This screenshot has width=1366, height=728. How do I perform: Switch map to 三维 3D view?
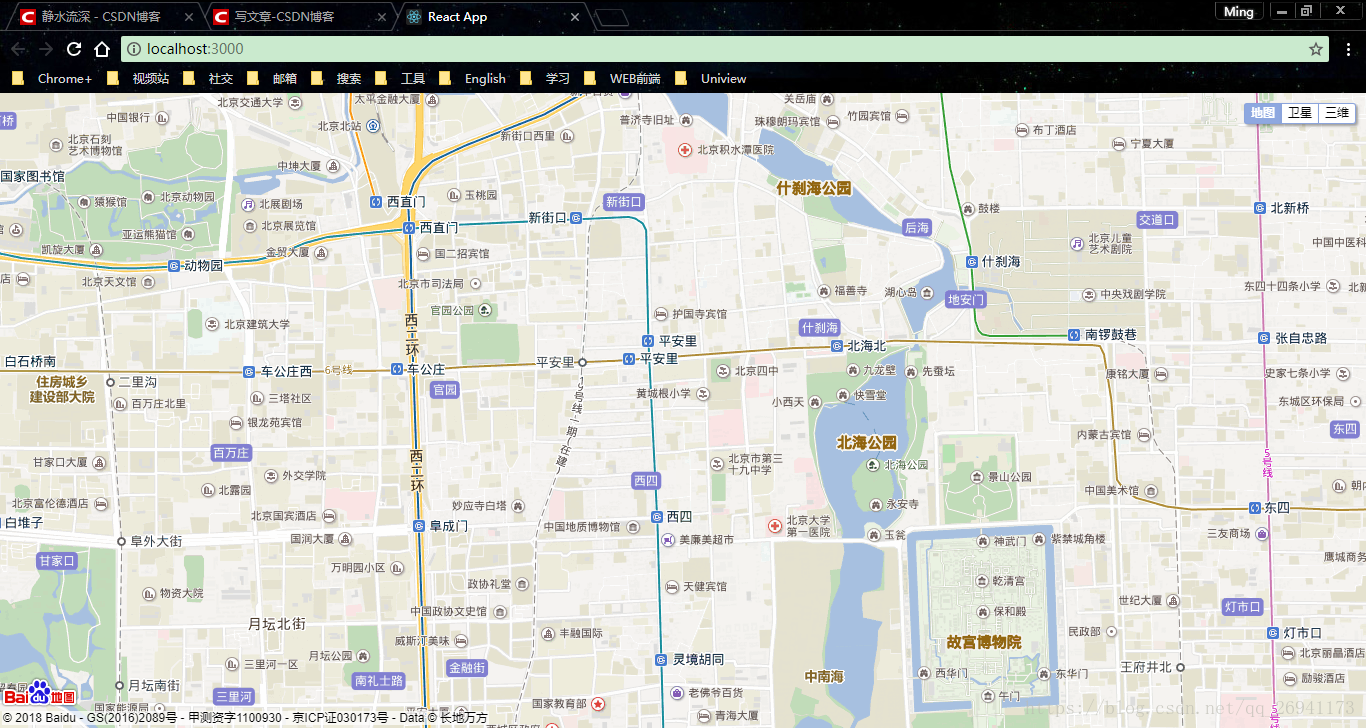pyautogui.click(x=1337, y=113)
